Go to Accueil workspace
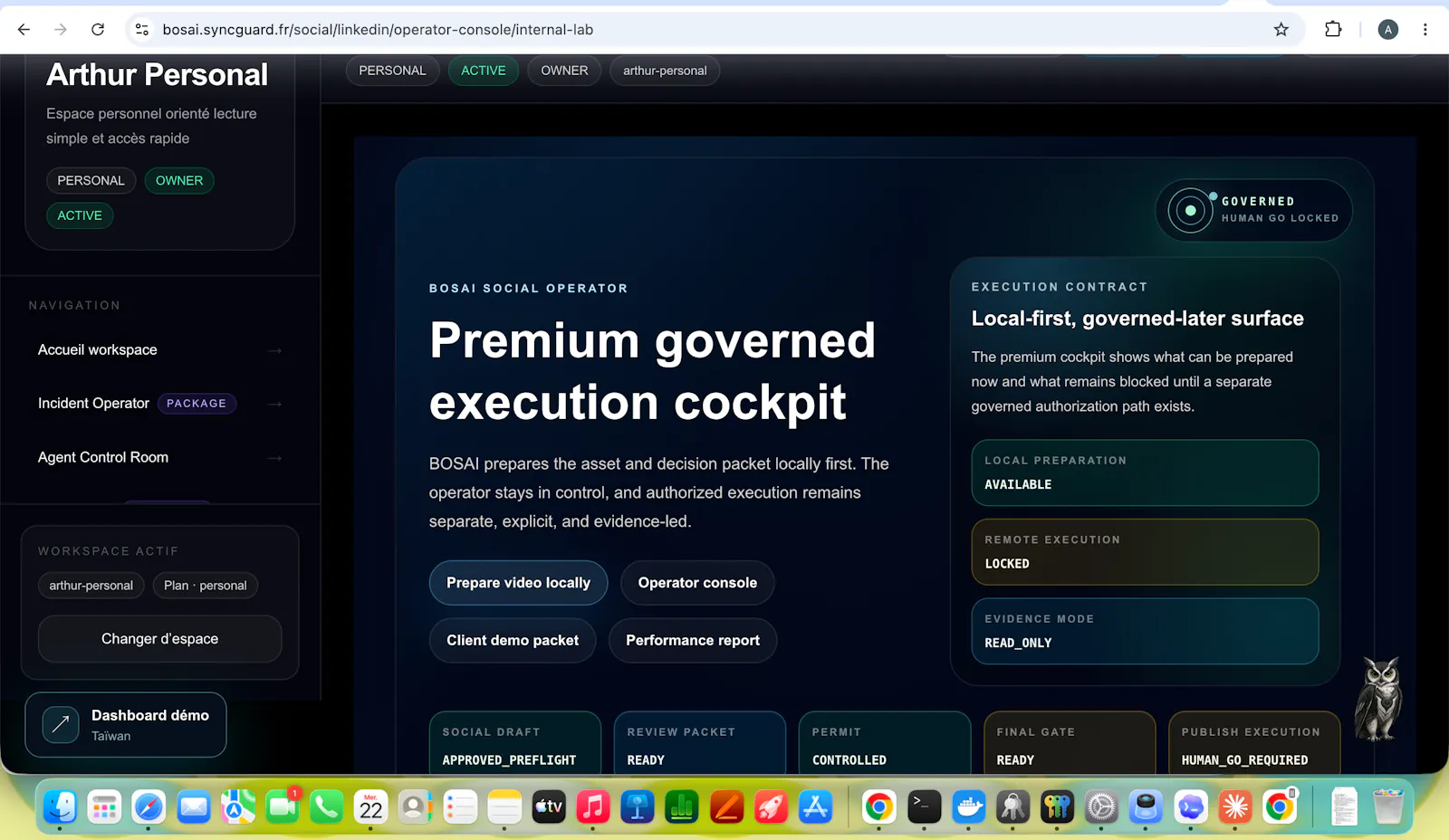1449x840 pixels. [x=159, y=350]
